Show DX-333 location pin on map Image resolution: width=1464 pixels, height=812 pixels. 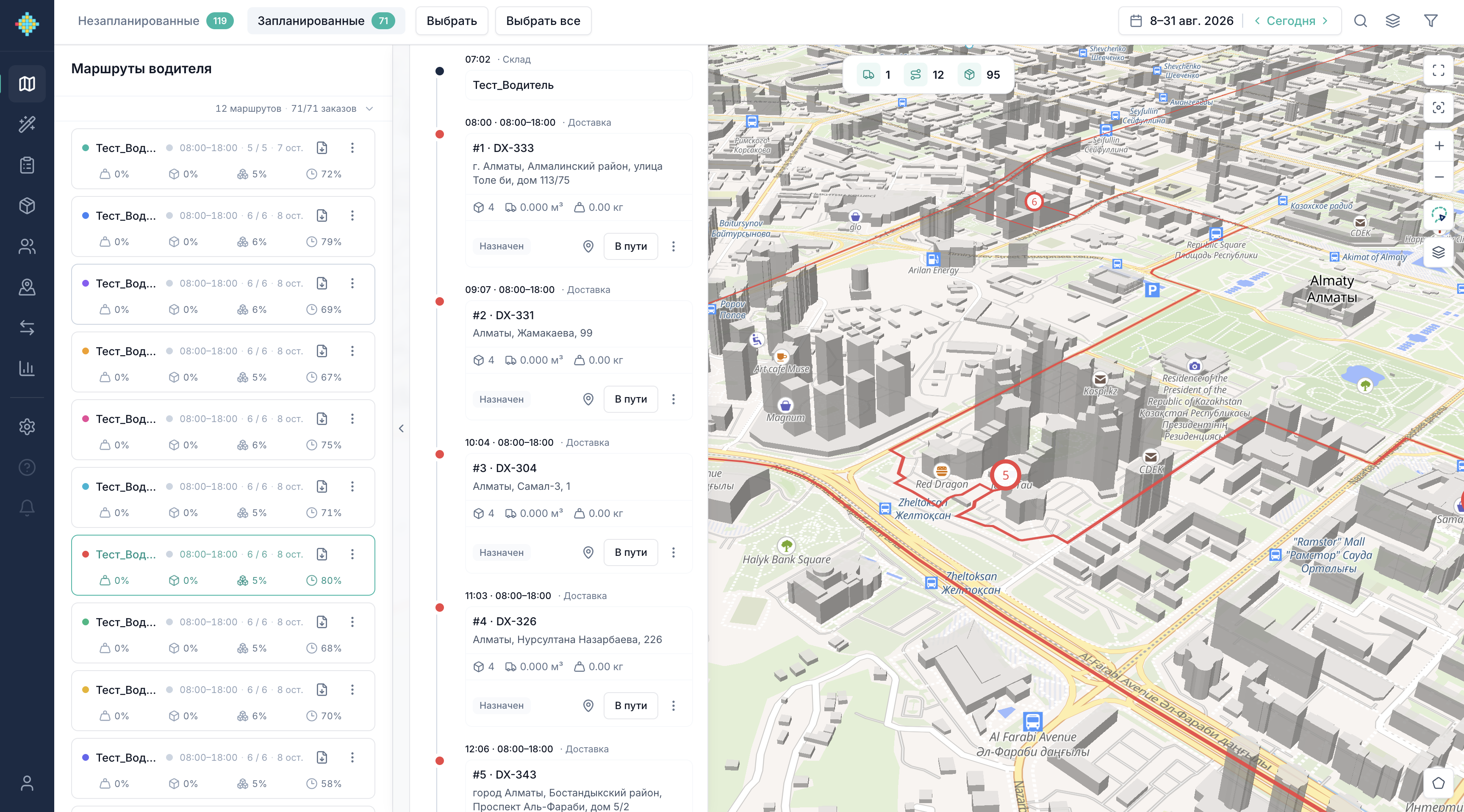pyautogui.click(x=588, y=246)
